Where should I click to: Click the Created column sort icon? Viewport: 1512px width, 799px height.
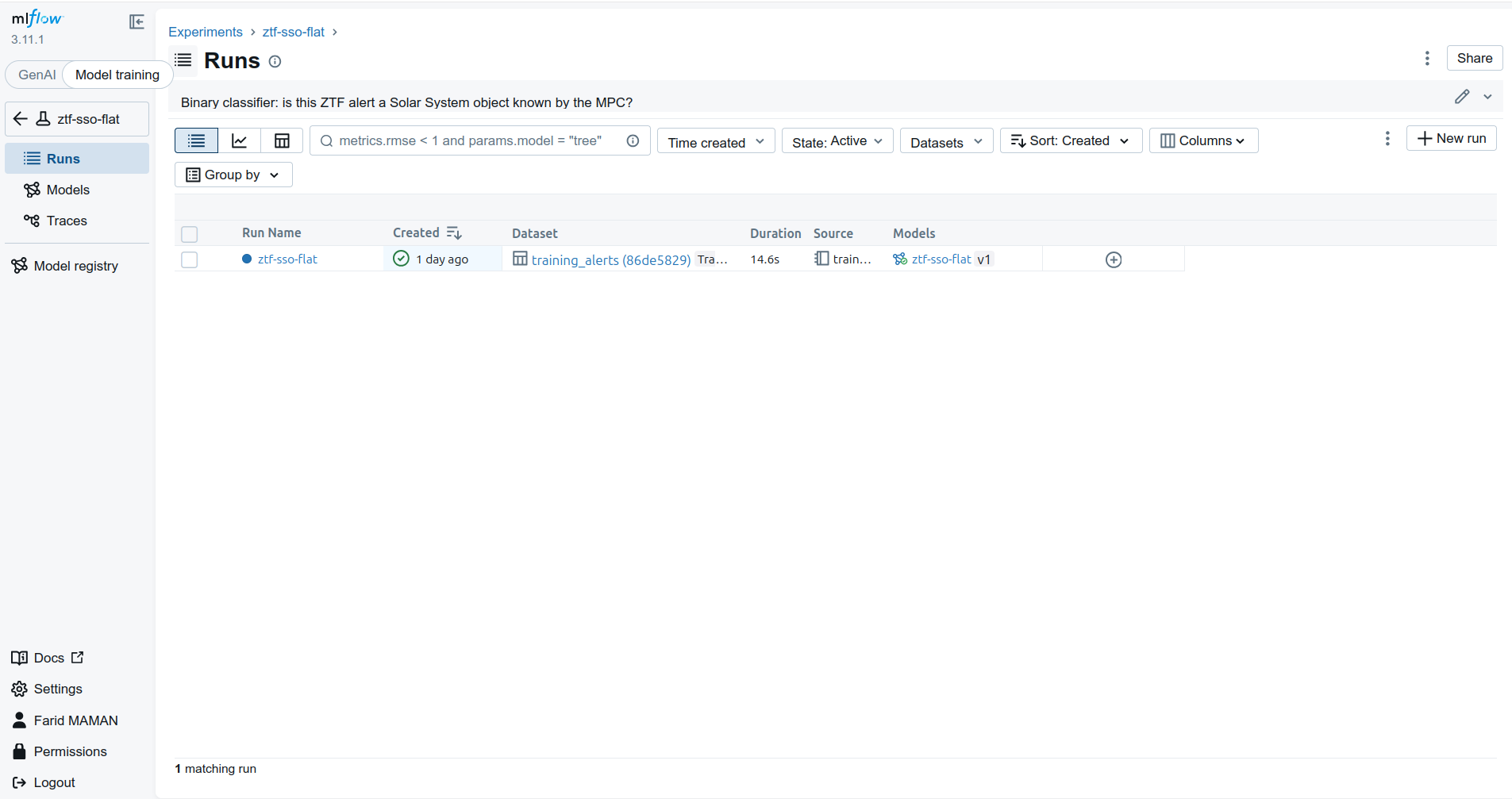(454, 232)
